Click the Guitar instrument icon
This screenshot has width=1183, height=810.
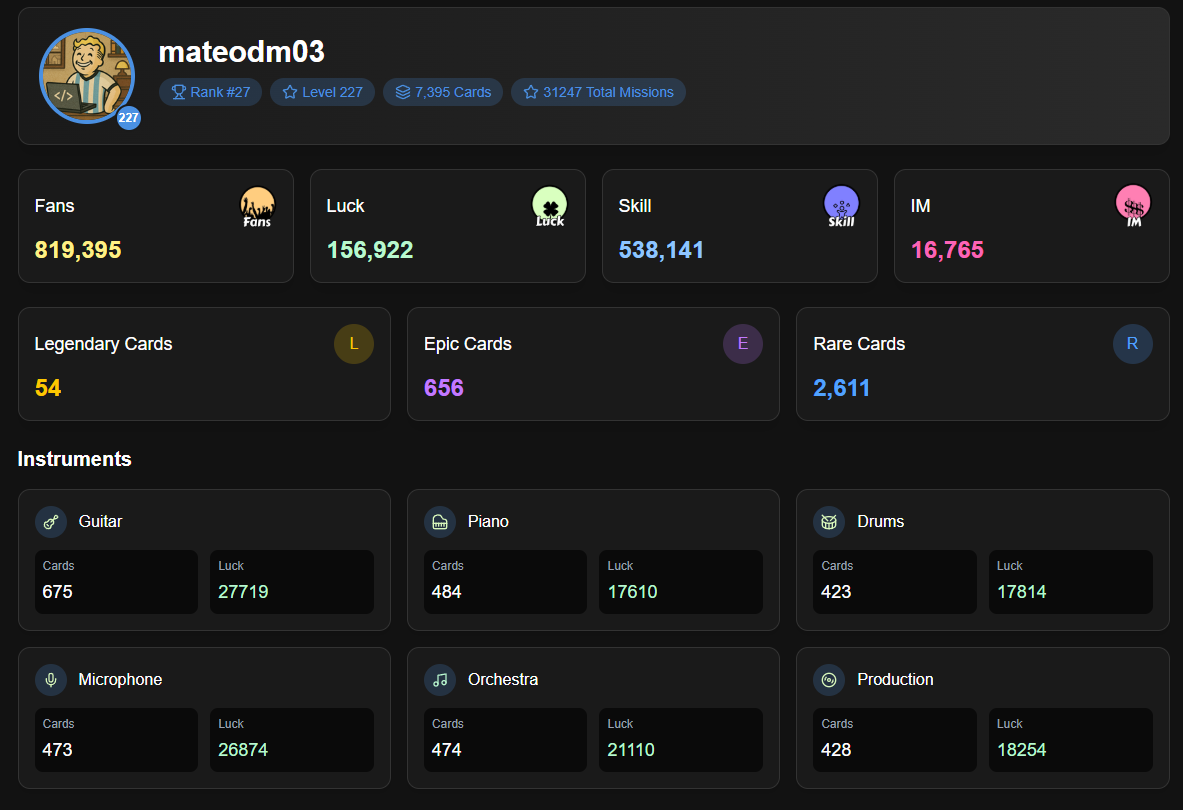(x=51, y=522)
